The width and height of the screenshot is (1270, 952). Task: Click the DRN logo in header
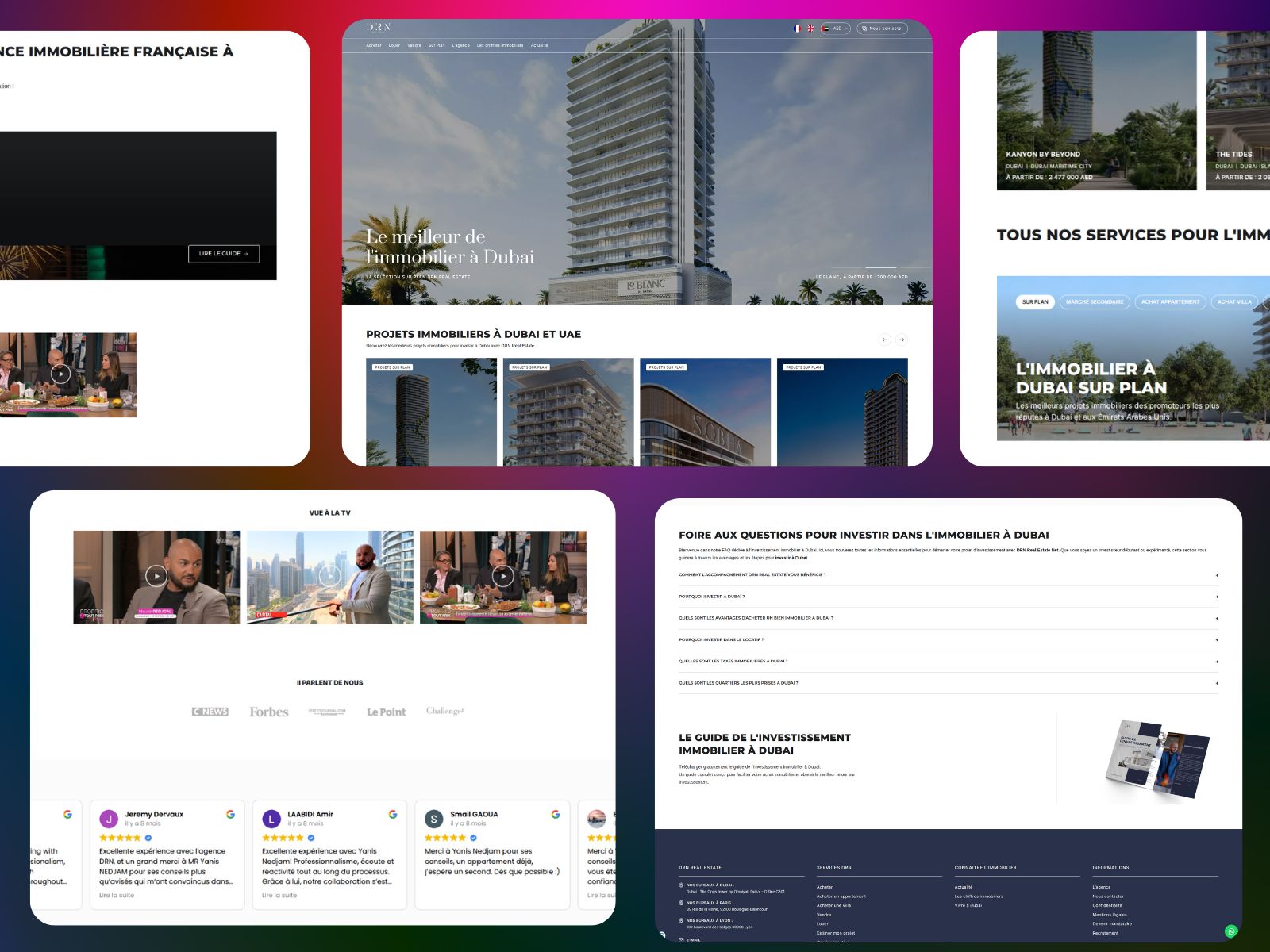click(x=379, y=27)
